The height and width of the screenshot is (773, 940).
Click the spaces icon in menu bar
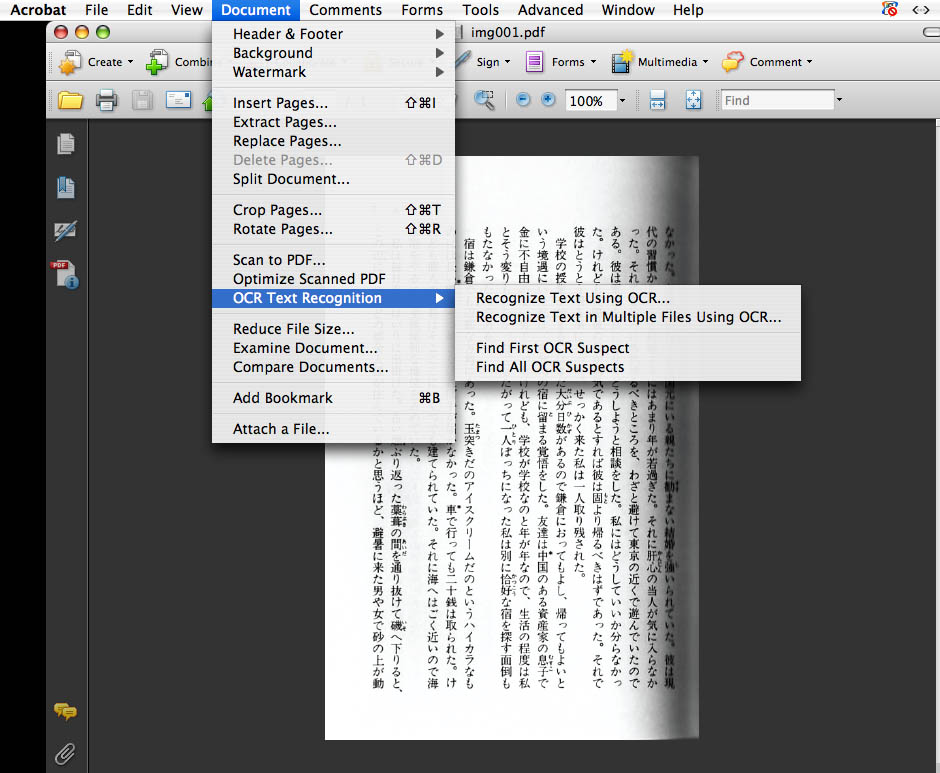pyautogui.click(x=890, y=9)
